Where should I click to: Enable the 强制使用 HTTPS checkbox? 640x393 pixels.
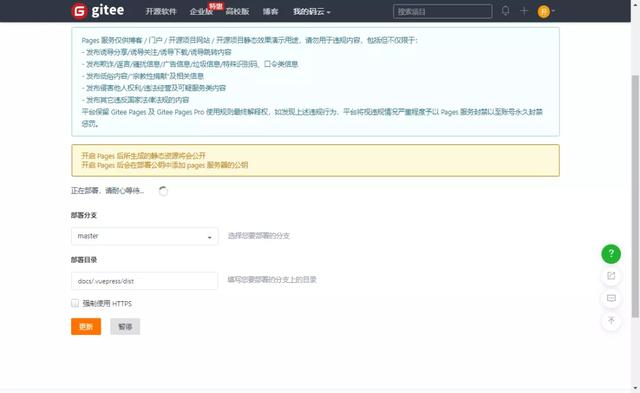(75, 303)
